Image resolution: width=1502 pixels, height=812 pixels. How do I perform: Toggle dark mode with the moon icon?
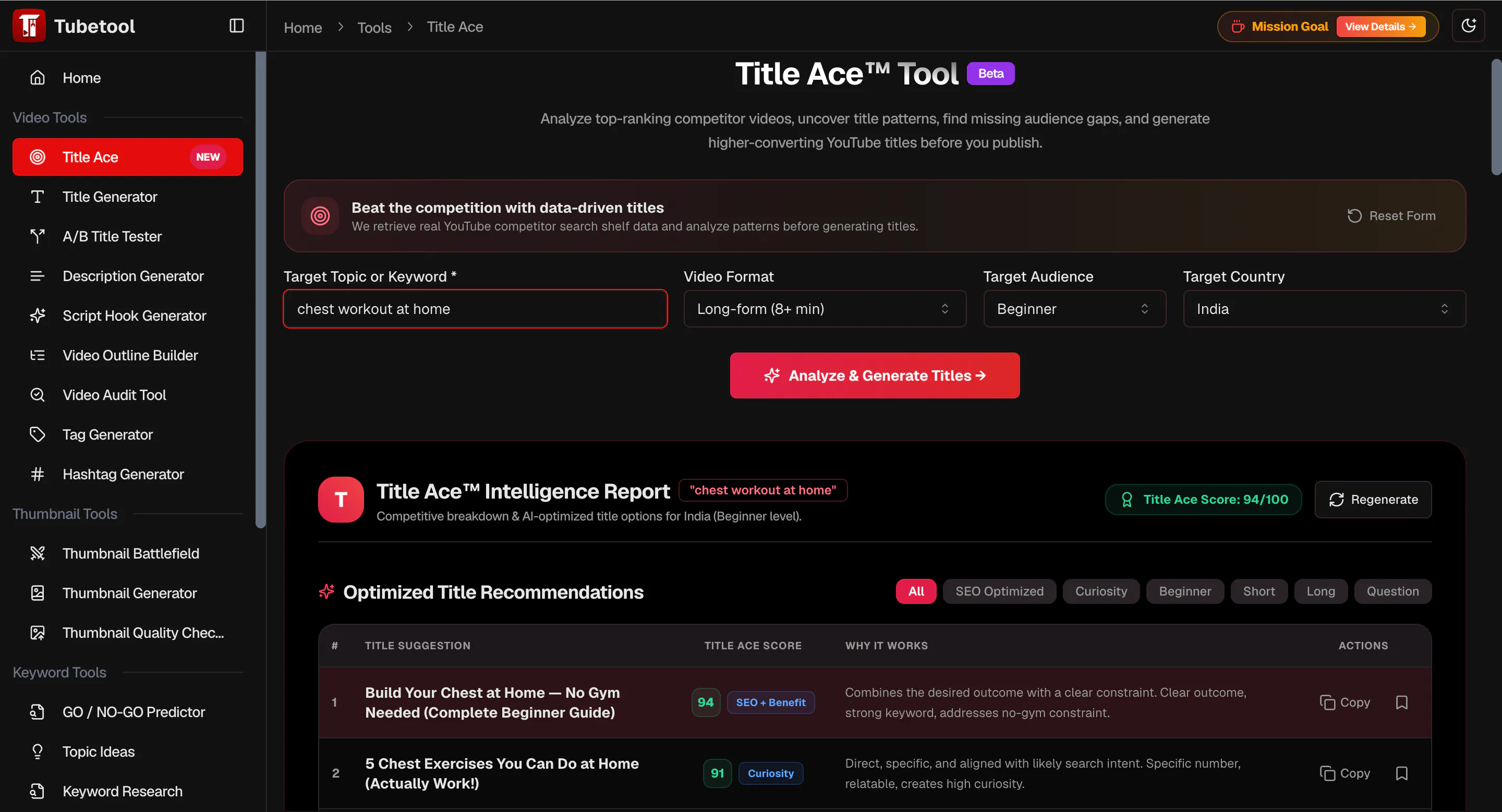(x=1468, y=26)
